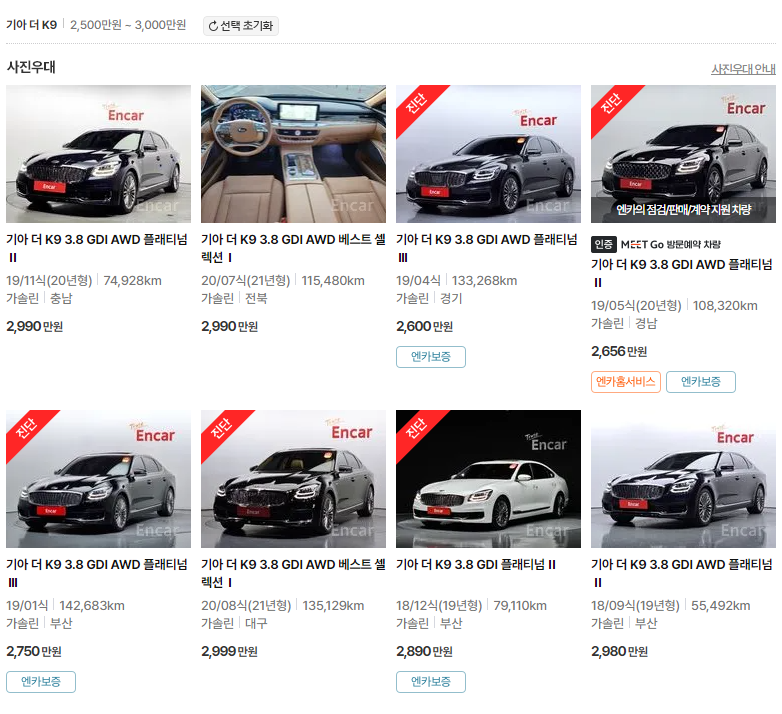Click the 19/04식 year text
Image resolution: width=782 pixels, height=714 pixels.
[x=418, y=281]
